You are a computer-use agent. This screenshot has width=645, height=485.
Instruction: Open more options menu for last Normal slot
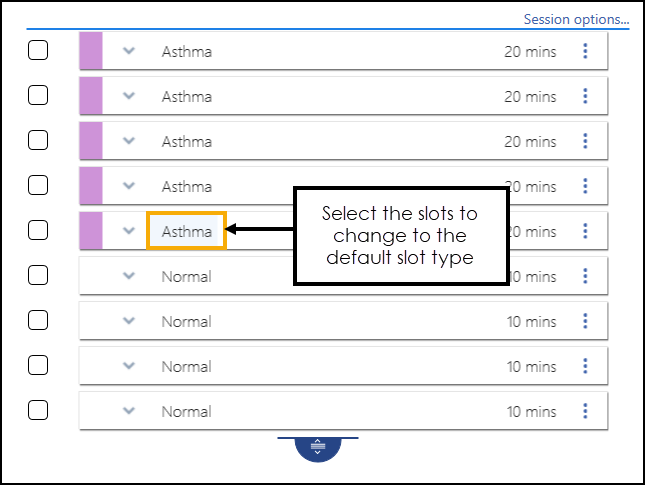point(585,411)
